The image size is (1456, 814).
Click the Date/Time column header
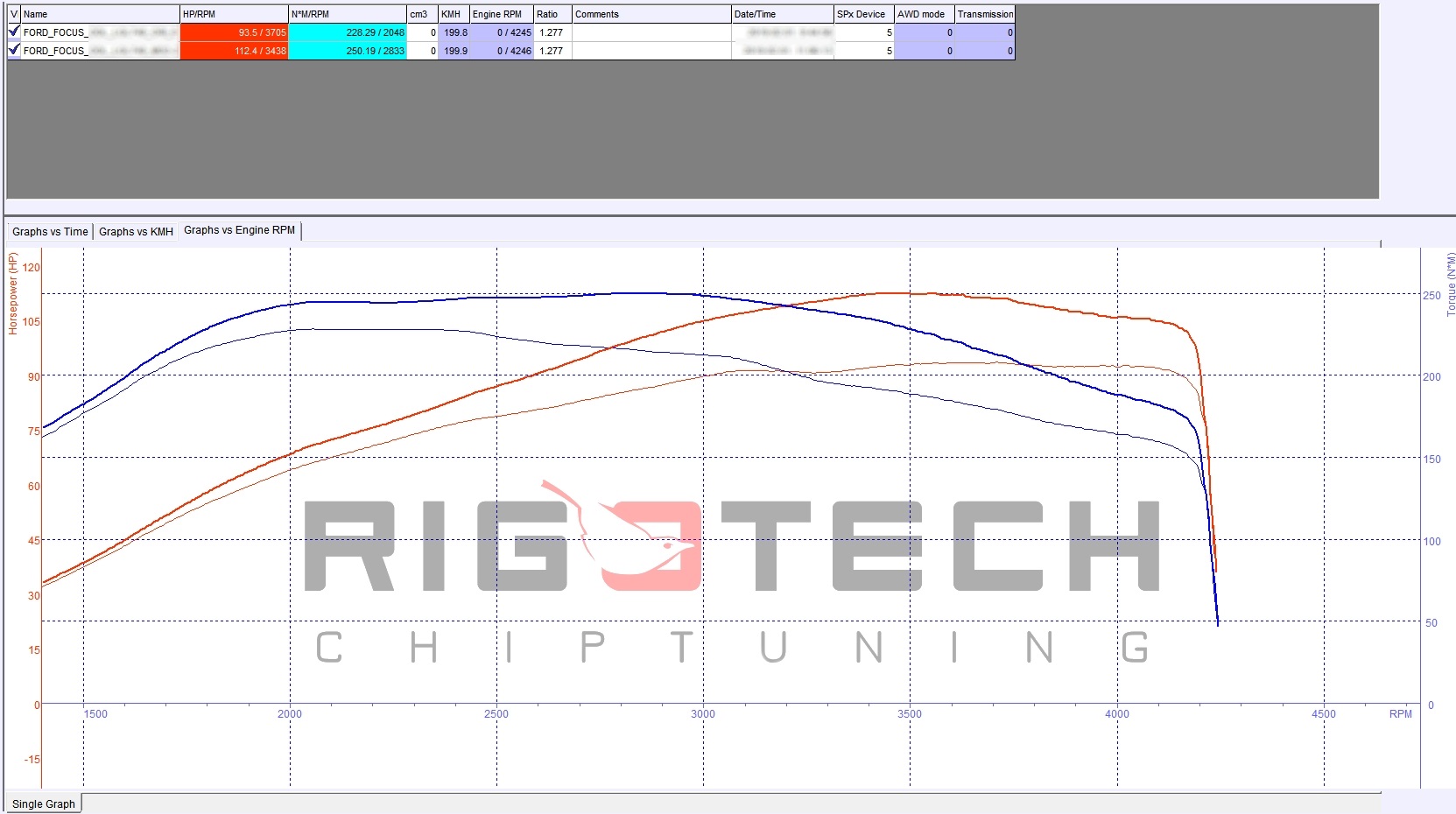click(x=783, y=14)
